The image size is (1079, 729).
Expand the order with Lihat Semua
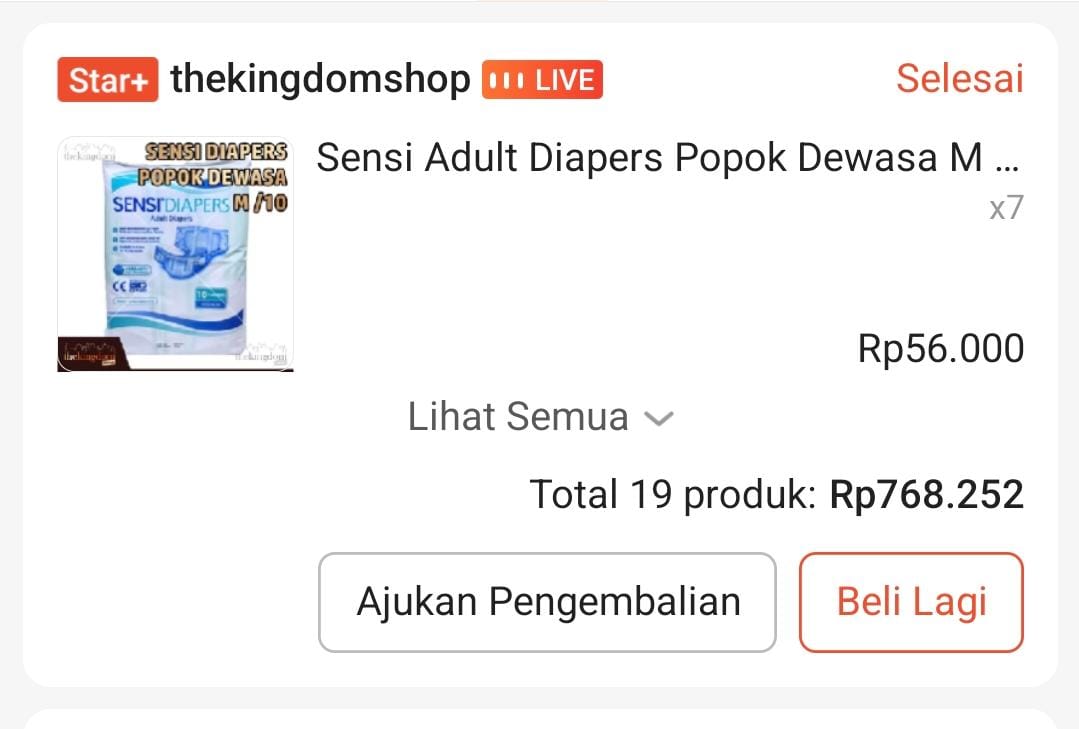tap(540, 416)
